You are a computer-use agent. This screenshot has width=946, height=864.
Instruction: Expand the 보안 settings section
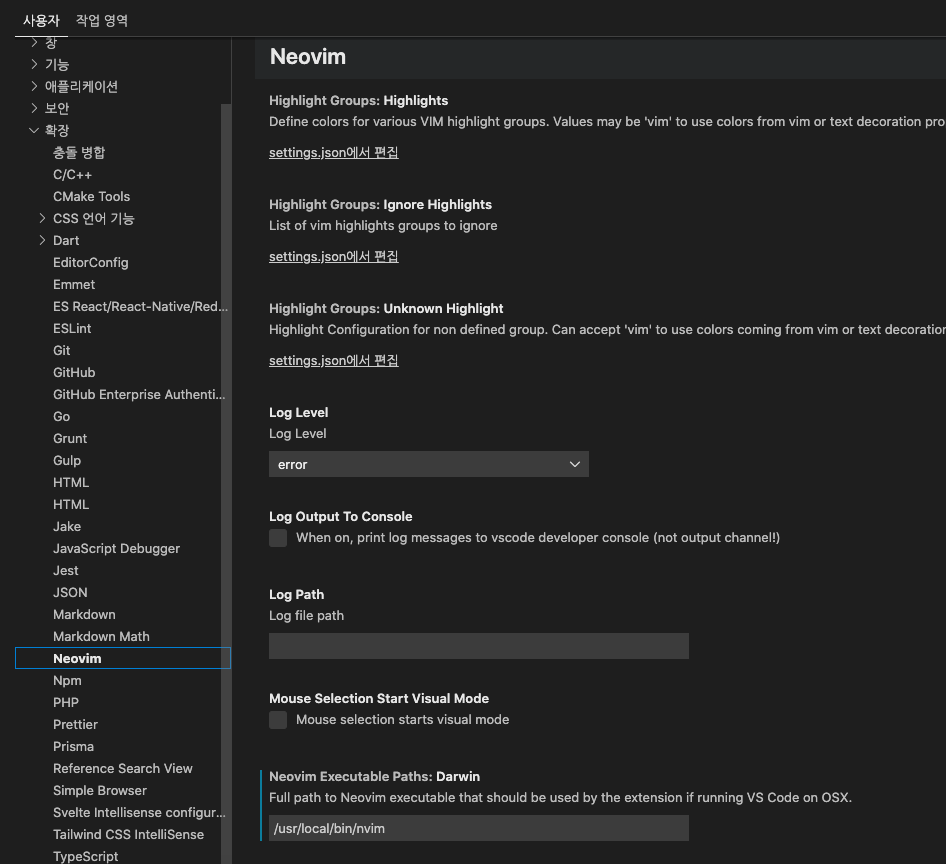[34, 108]
